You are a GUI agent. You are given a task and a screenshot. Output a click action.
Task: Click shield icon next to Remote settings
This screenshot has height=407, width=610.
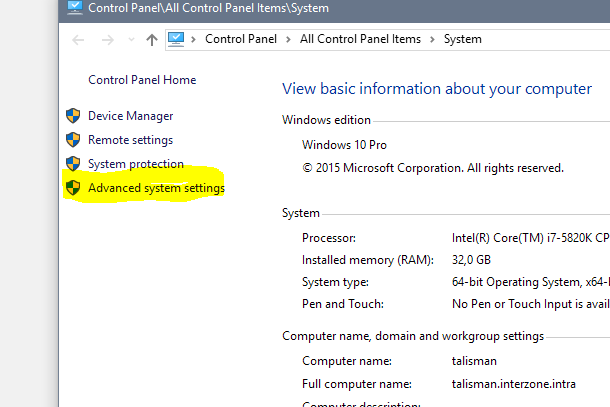[x=73, y=140]
